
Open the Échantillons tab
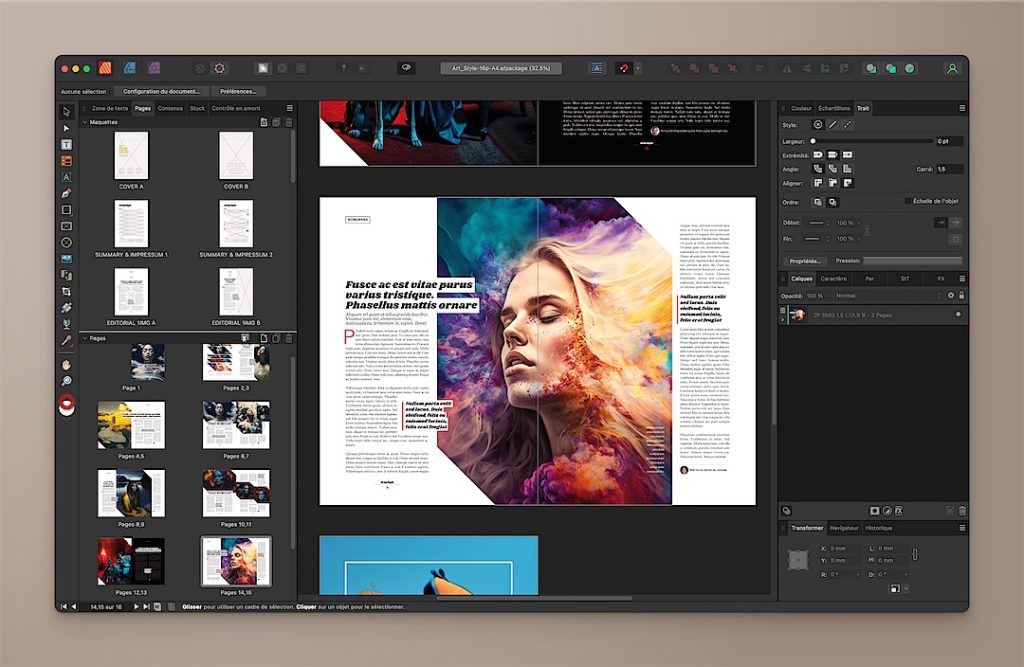click(x=834, y=108)
